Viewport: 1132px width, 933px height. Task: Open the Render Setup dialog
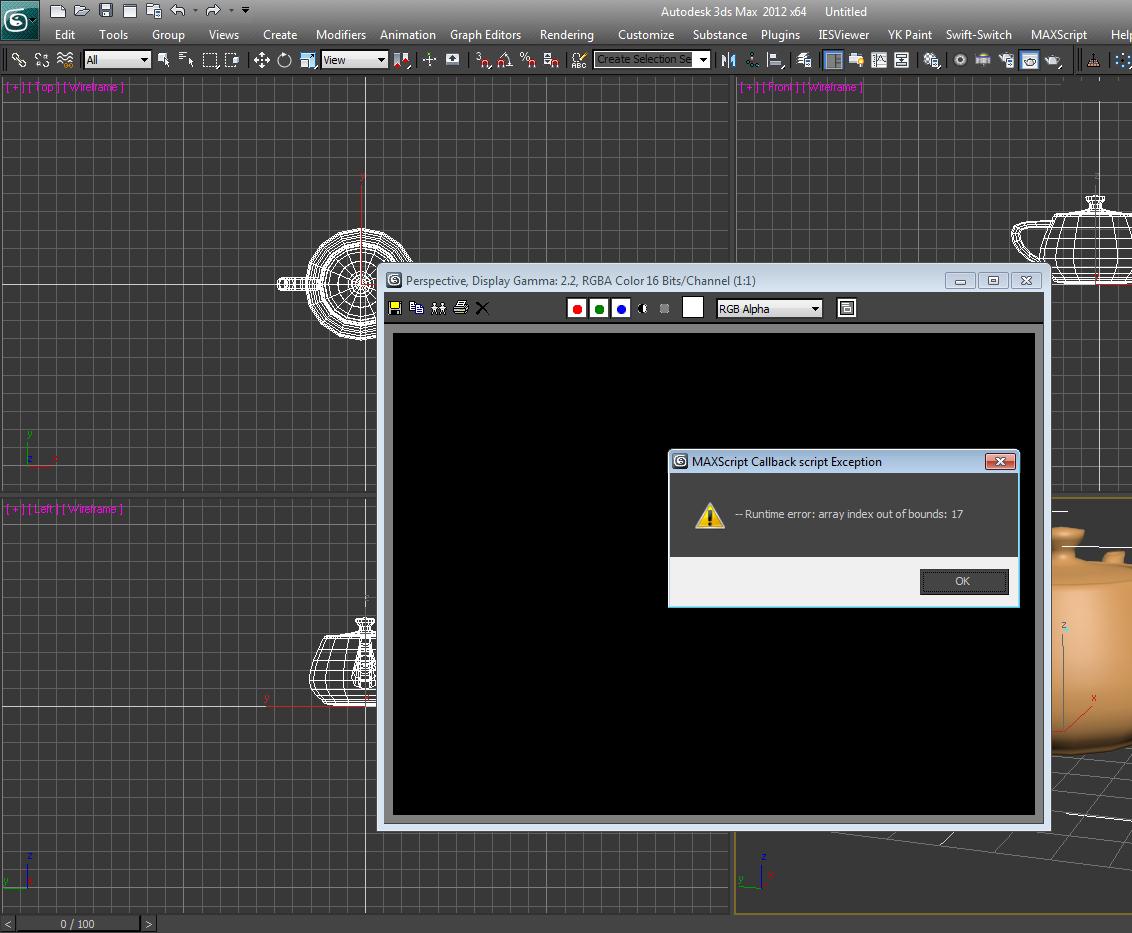point(1004,60)
